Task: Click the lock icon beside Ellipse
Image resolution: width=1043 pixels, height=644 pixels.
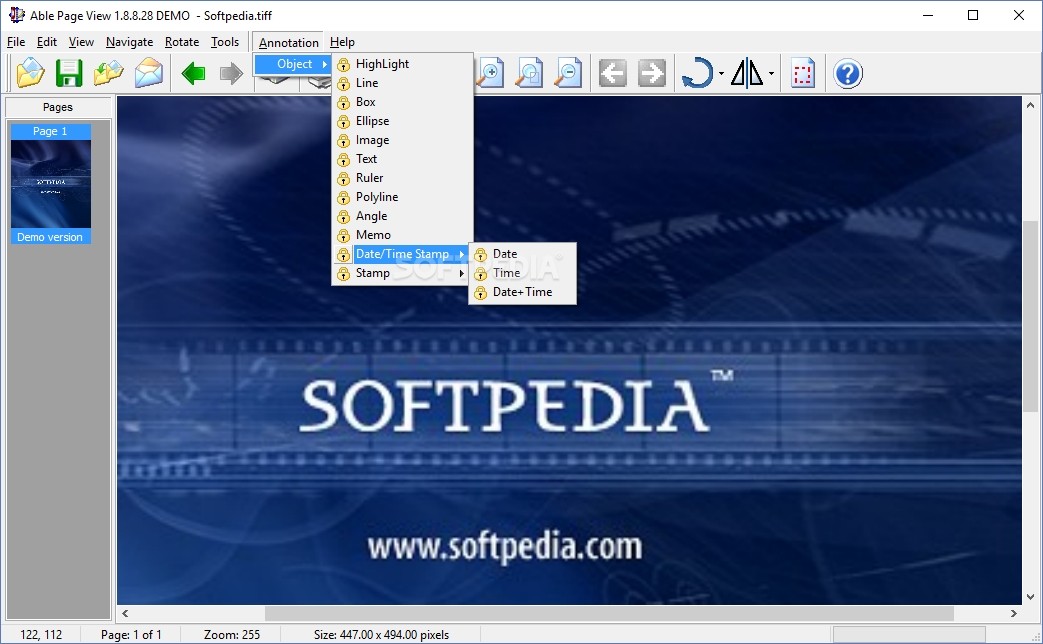Action: coord(343,122)
